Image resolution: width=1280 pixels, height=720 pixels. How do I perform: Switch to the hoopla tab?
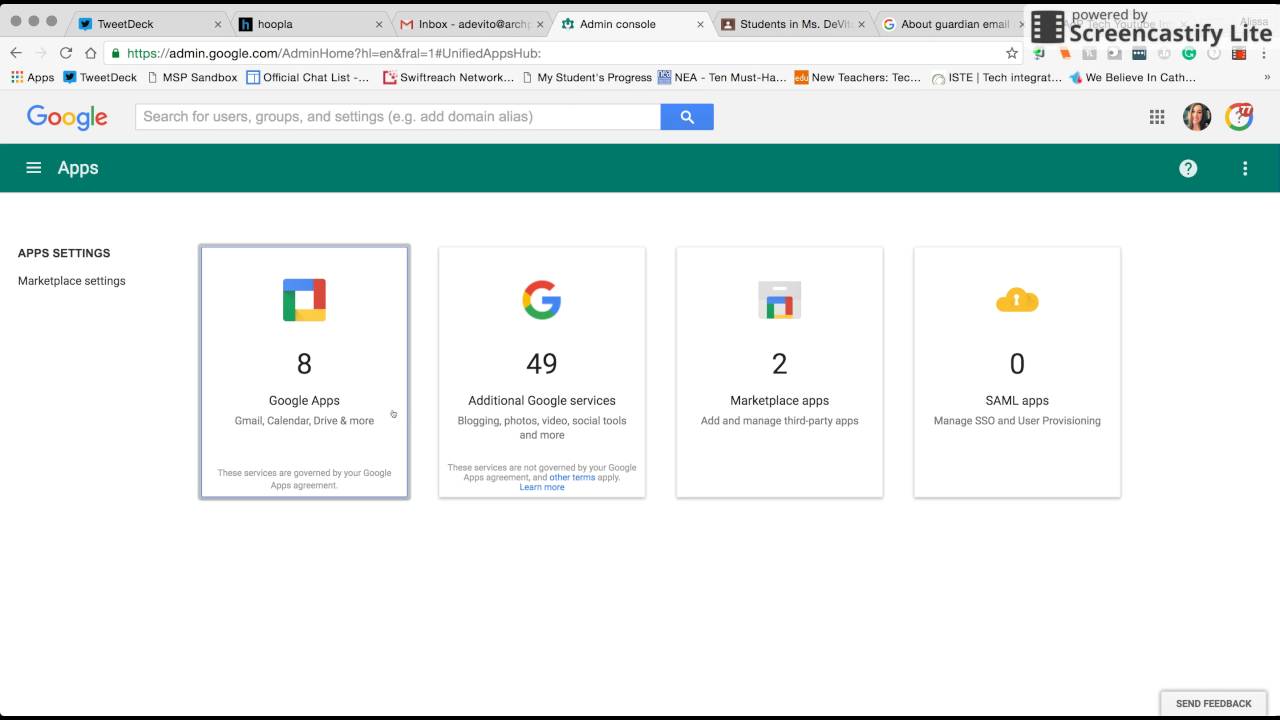(306, 24)
